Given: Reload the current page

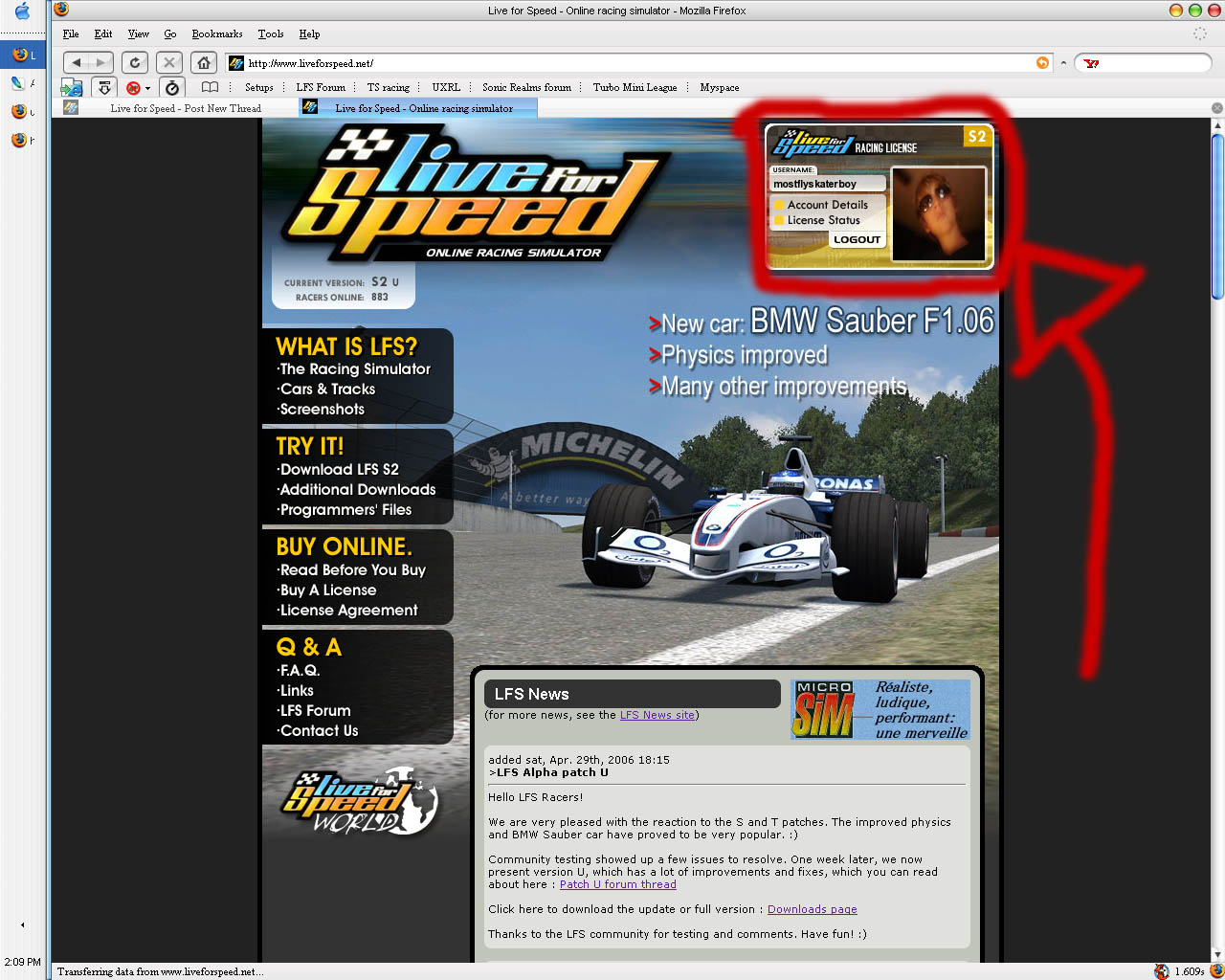Looking at the screenshot, I should [x=135, y=62].
